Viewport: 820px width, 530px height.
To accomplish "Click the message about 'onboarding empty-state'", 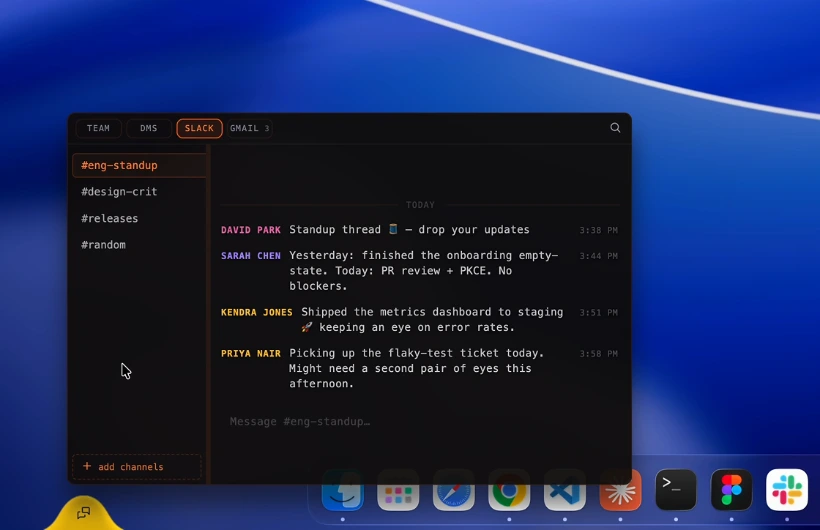I will pyautogui.click(x=424, y=270).
